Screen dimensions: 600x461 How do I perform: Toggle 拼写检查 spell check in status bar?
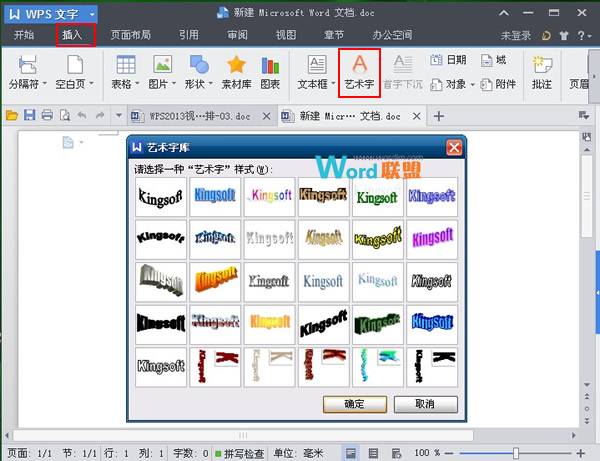click(240, 454)
